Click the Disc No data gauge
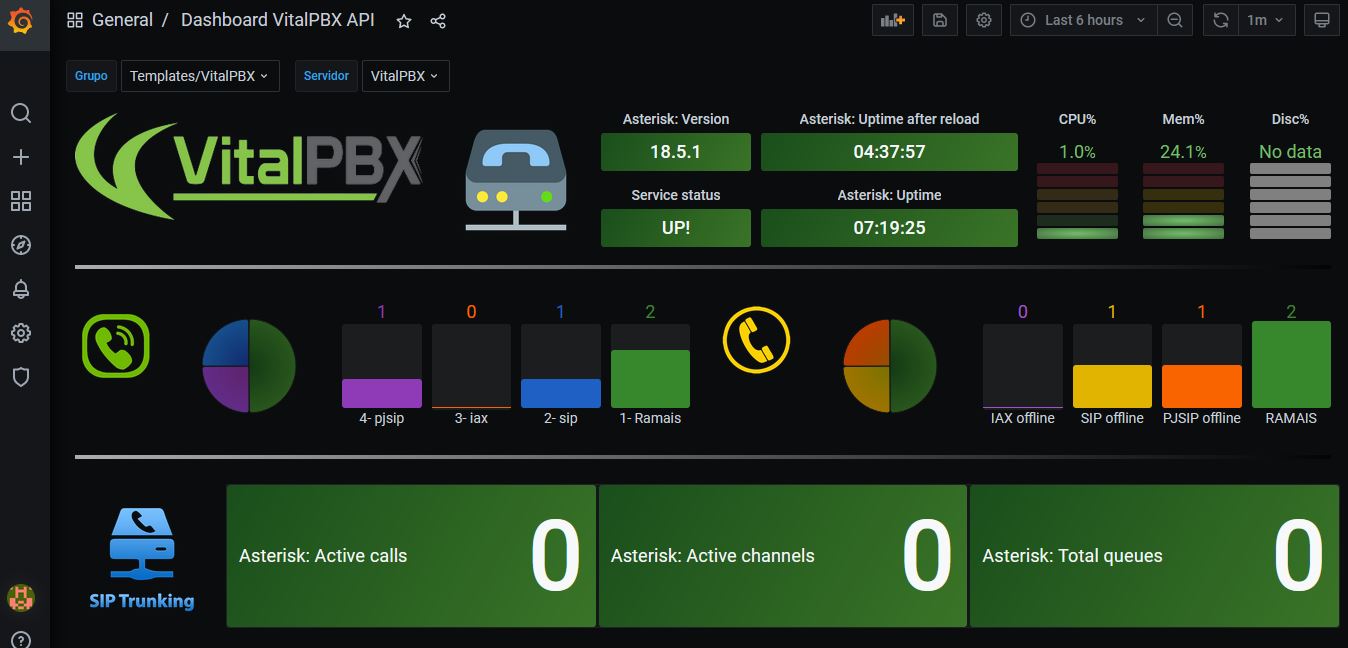Image resolution: width=1348 pixels, height=648 pixels. pos(1290,201)
